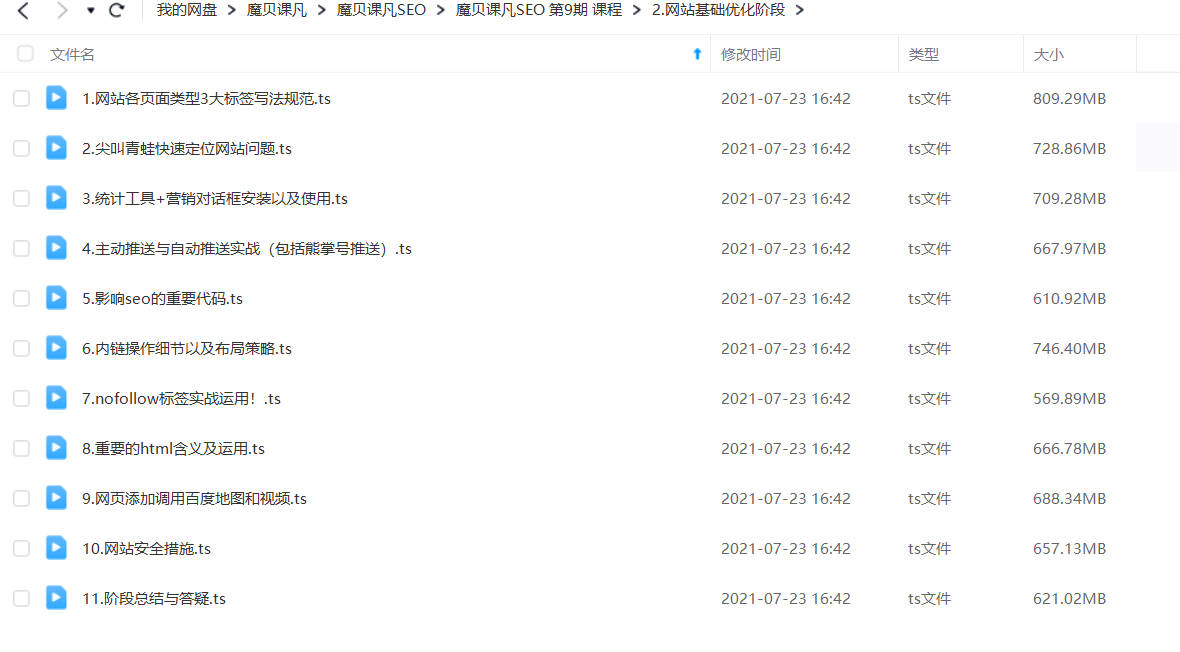The height and width of the screenshot is (652, 1180).
Task: Navigate to 魔贝课凡SEO breadcrumb
Action: pyautogui.click(x=381, y=11)
